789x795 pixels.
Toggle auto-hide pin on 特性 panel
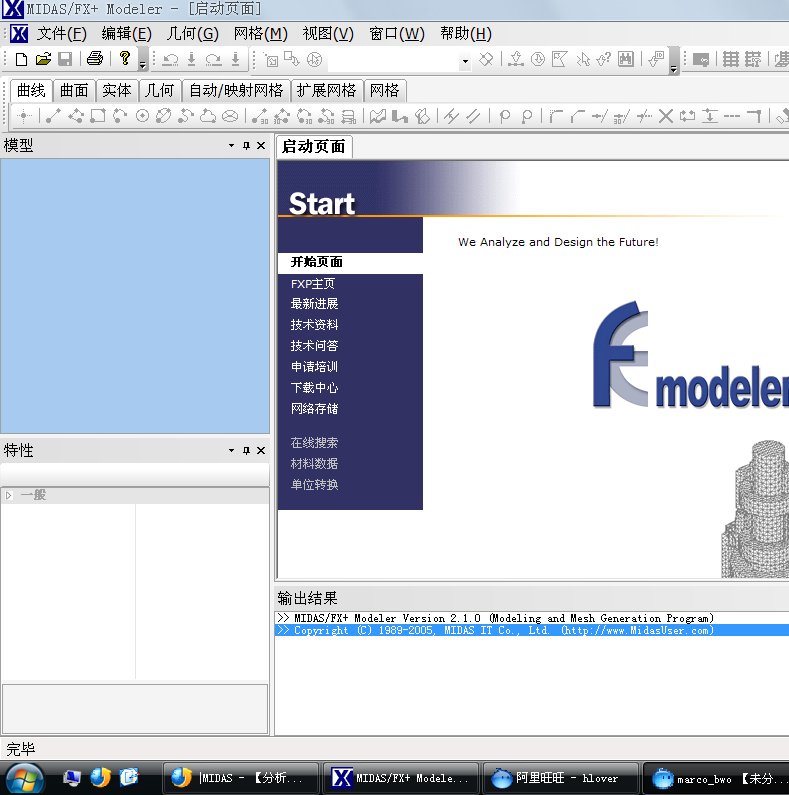[246, 450]
